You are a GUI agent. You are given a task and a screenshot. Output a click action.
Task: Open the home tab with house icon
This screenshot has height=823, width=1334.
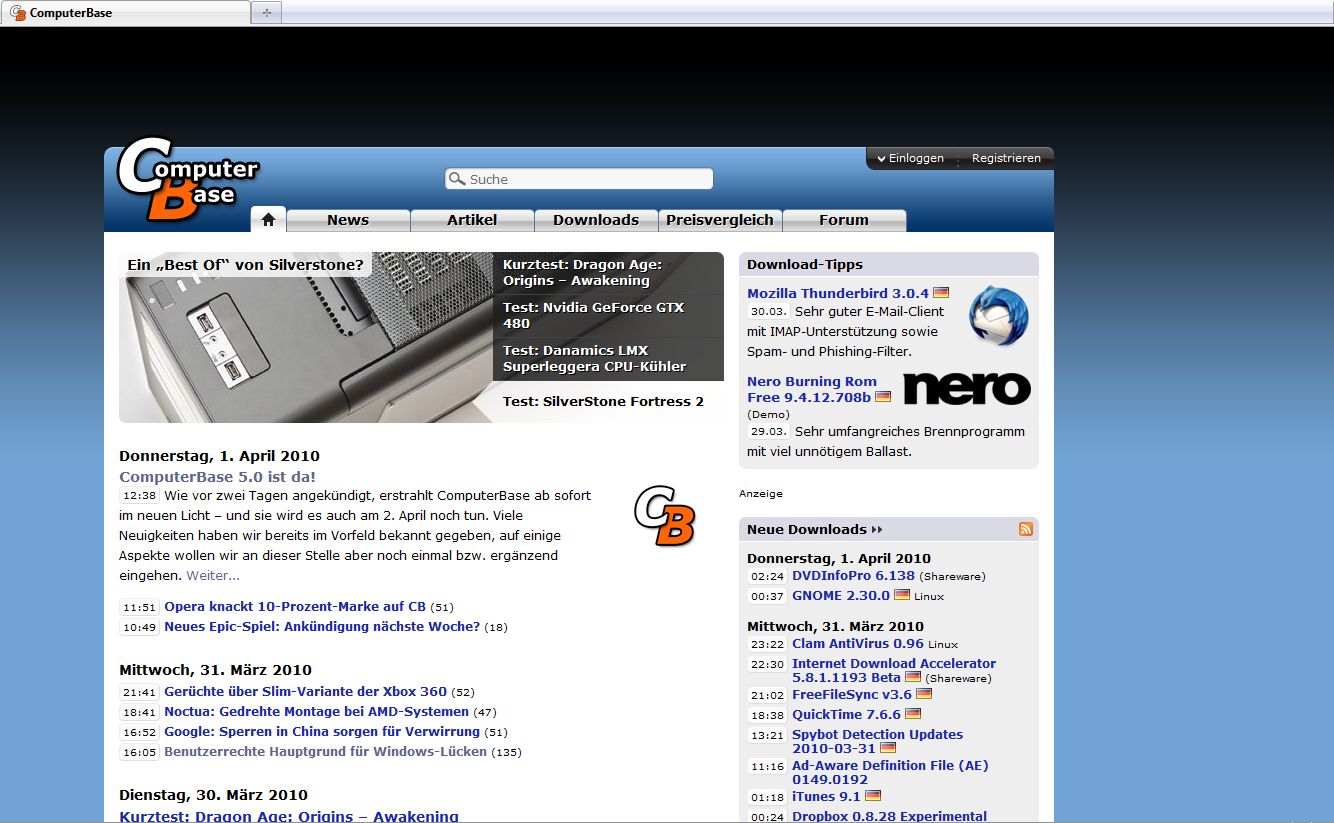coord(268,220)
